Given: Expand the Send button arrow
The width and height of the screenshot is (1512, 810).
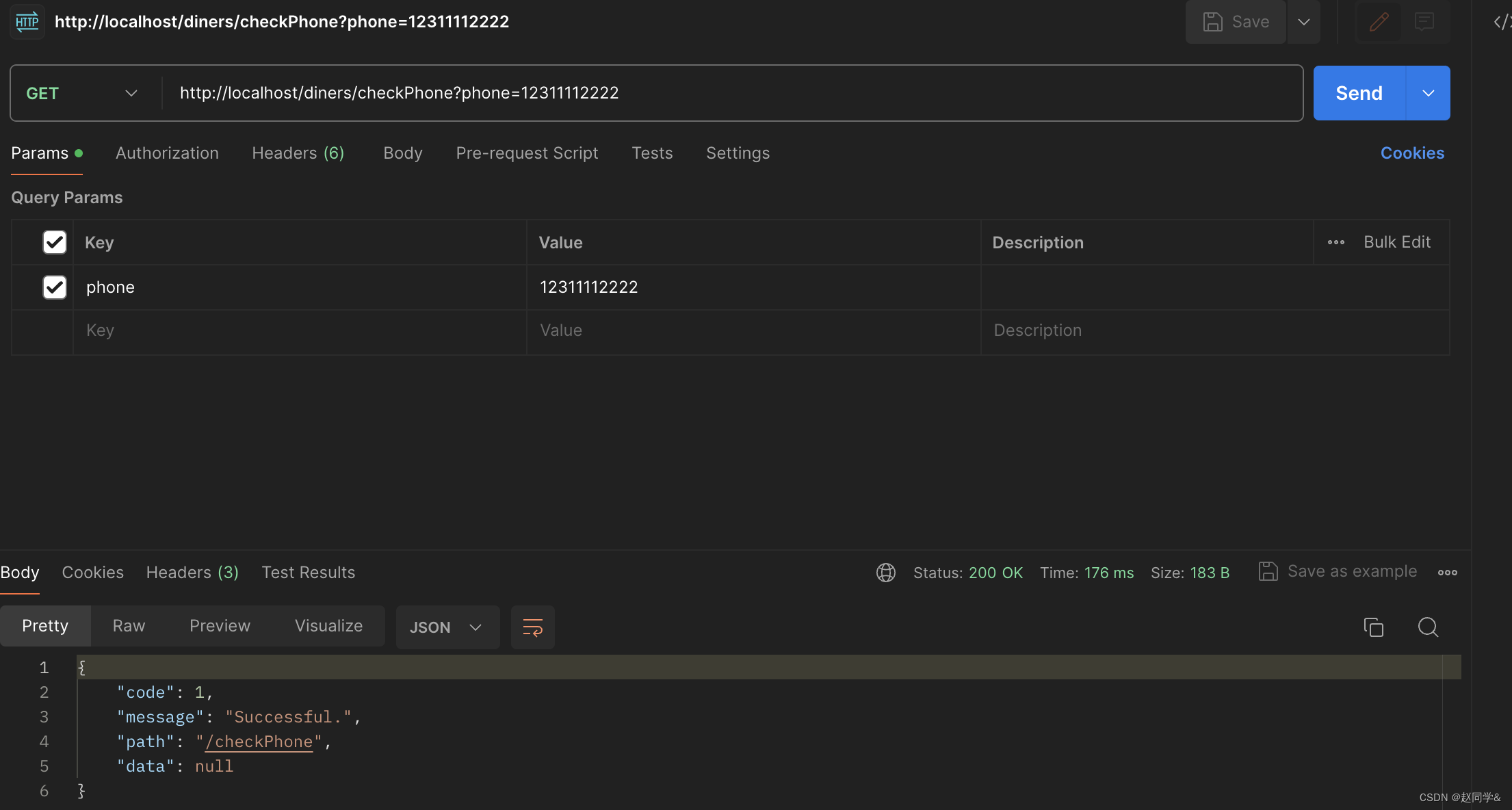Looking at the screenshot, I should coord(1428,93).
